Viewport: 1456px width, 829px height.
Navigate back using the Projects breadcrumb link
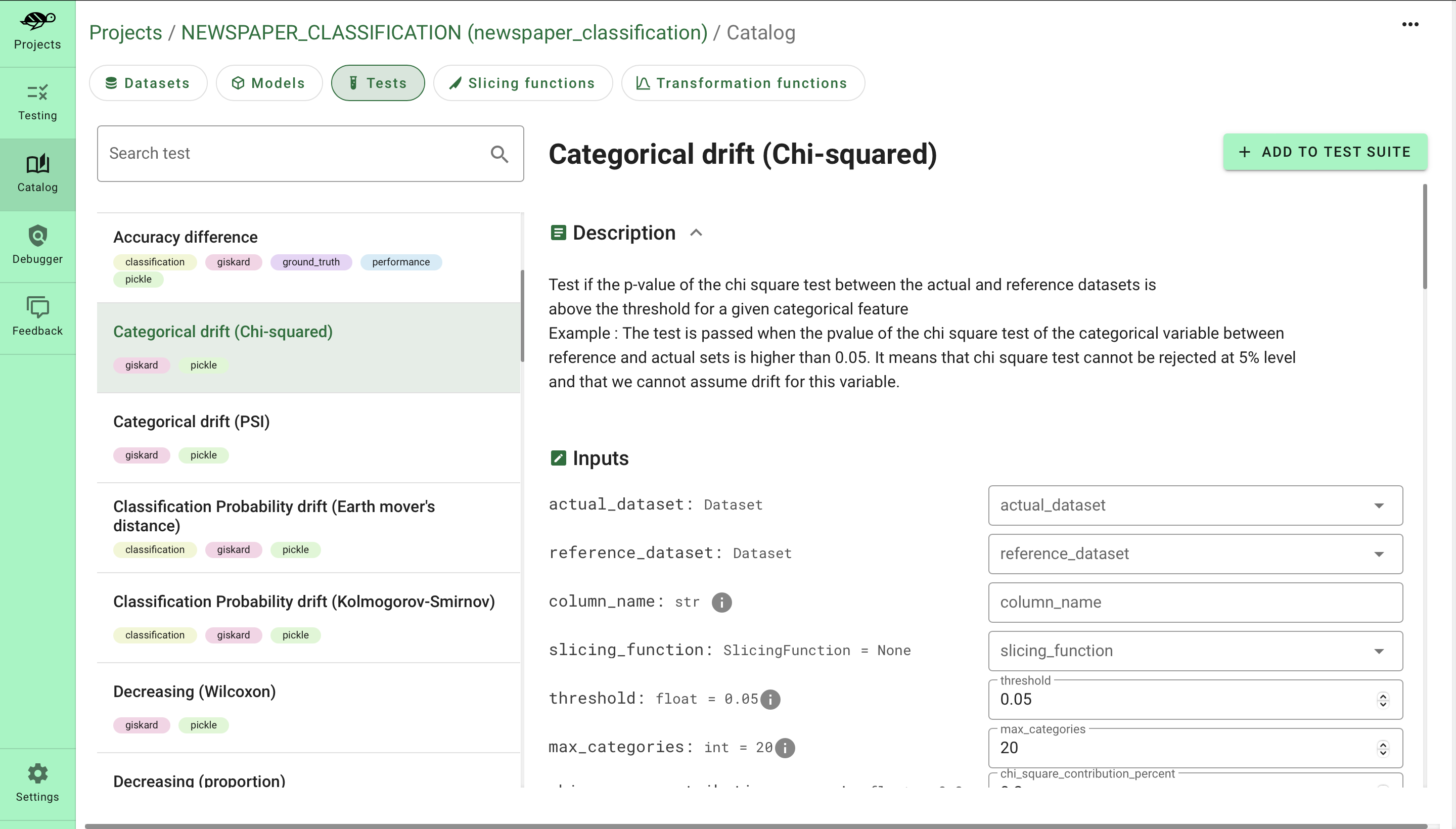(125, 32)
